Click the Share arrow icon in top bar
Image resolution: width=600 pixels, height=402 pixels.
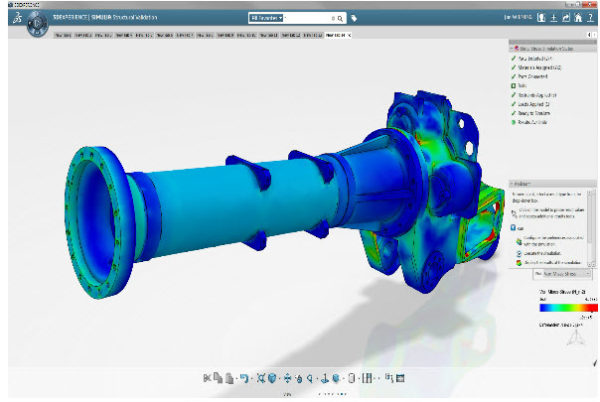(x=566, y=18)
